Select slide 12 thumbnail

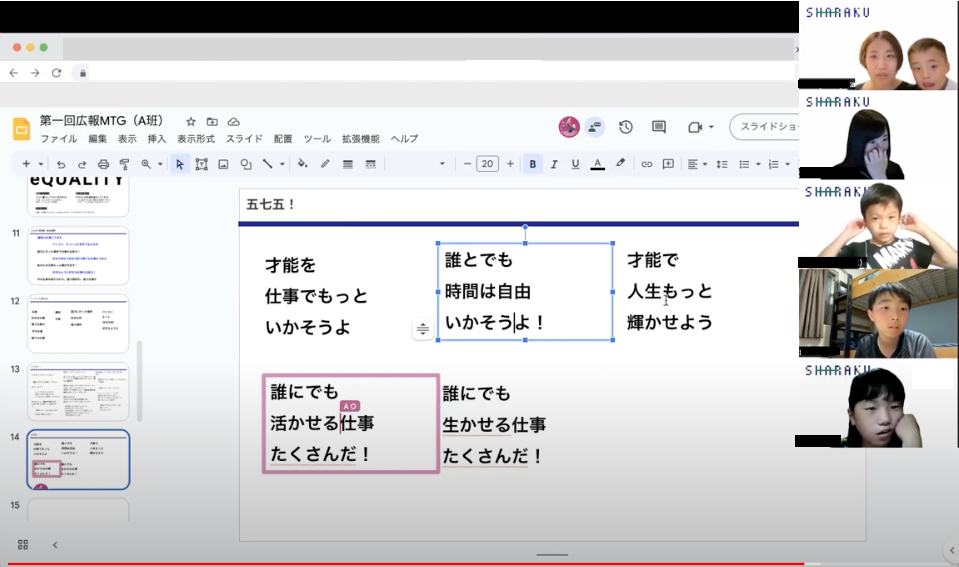tap(78, 324)
